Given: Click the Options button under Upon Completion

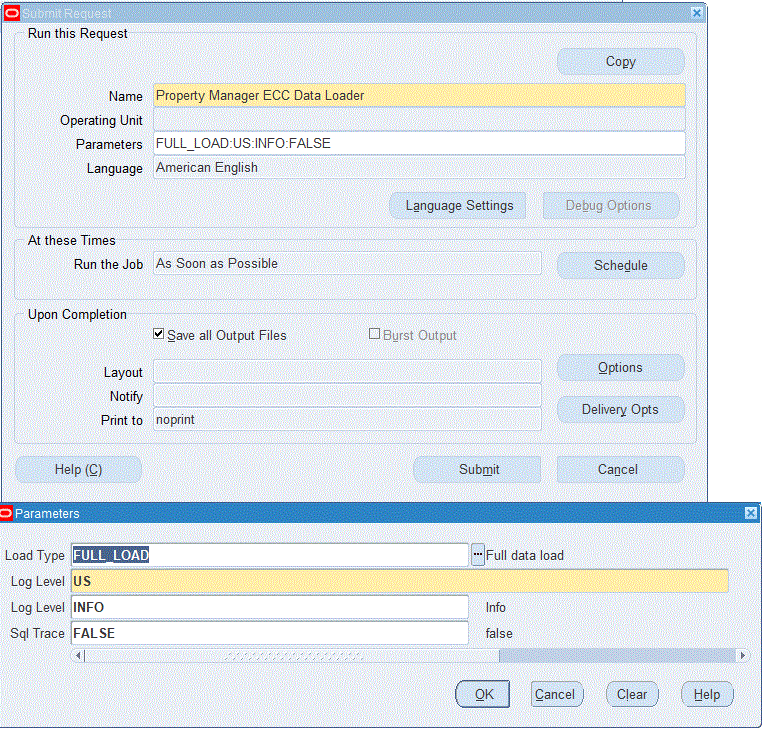Looking at the screenshot, I should coord(621,367).
